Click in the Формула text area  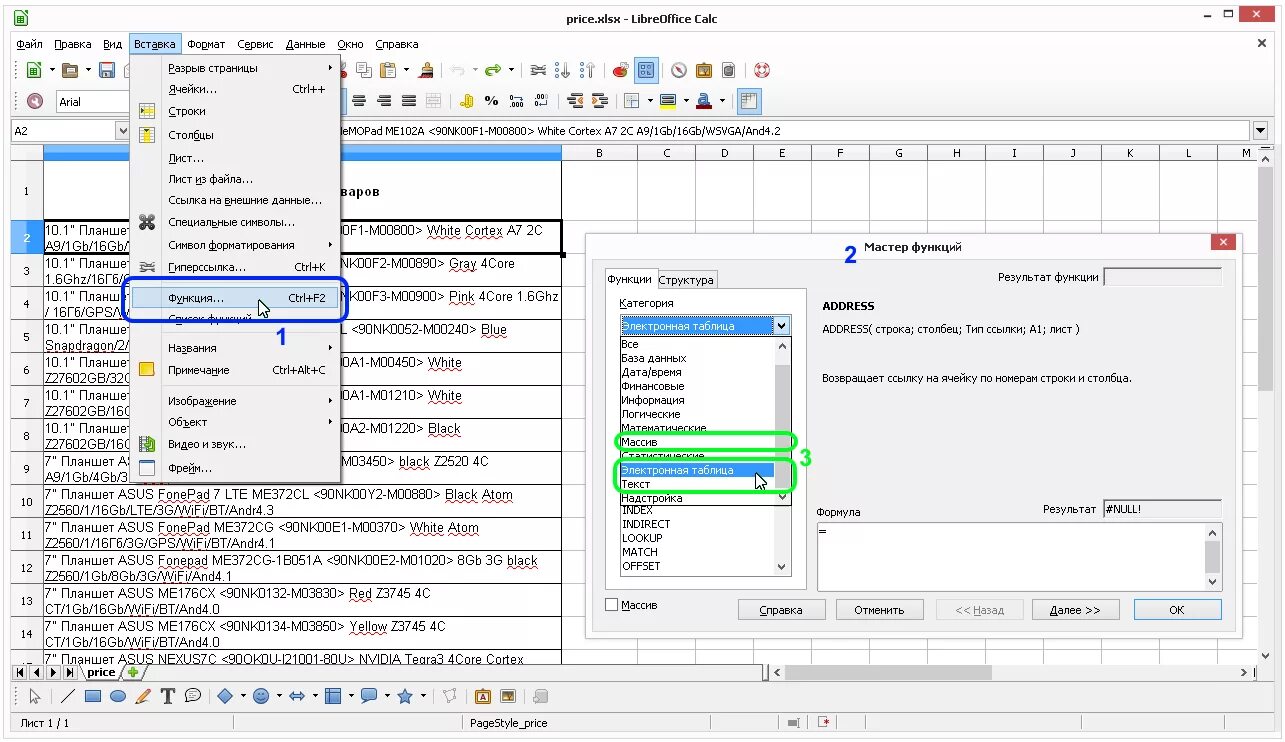point(1010,557)
